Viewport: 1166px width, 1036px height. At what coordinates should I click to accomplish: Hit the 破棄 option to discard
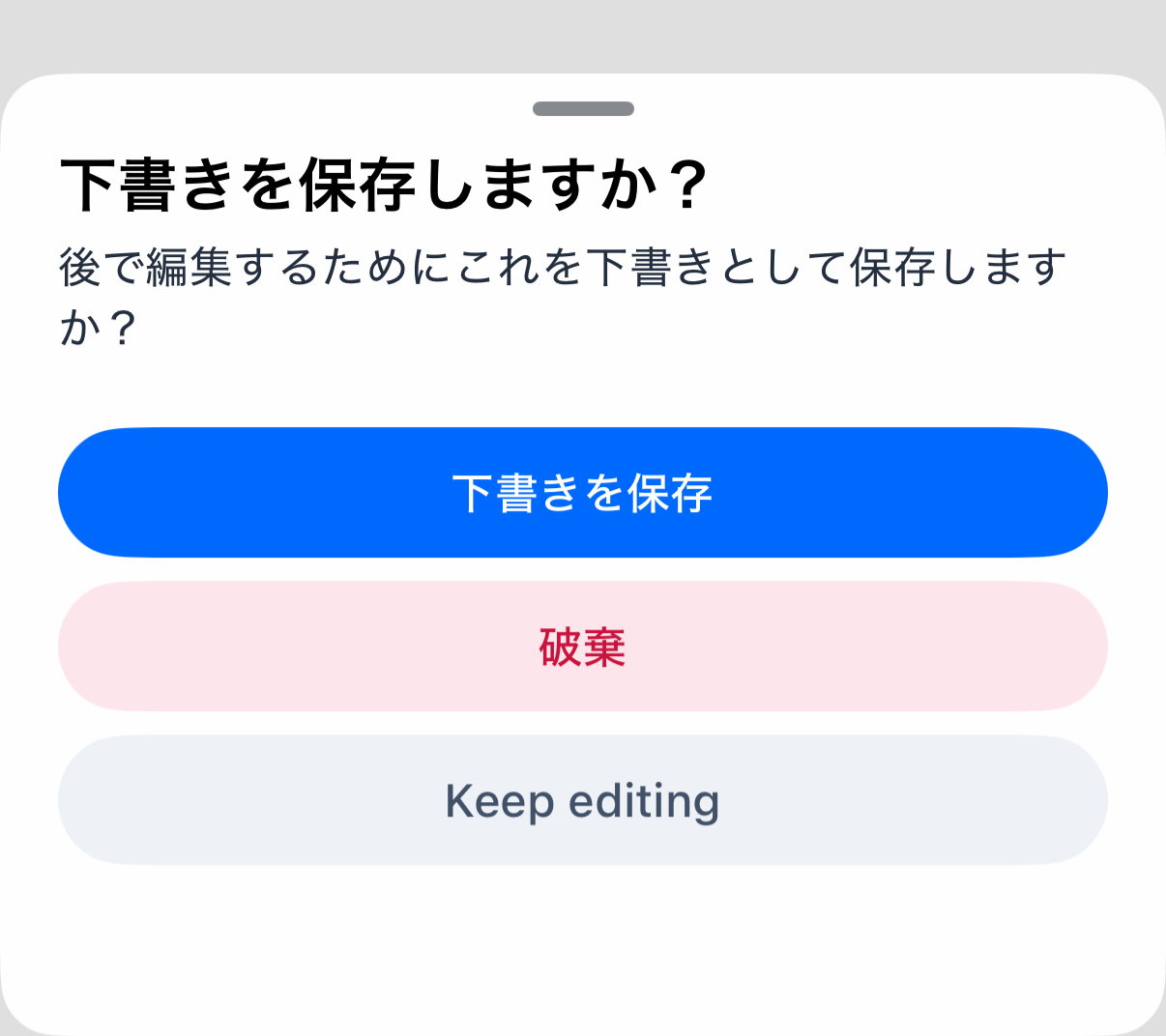tap(582, 647)
